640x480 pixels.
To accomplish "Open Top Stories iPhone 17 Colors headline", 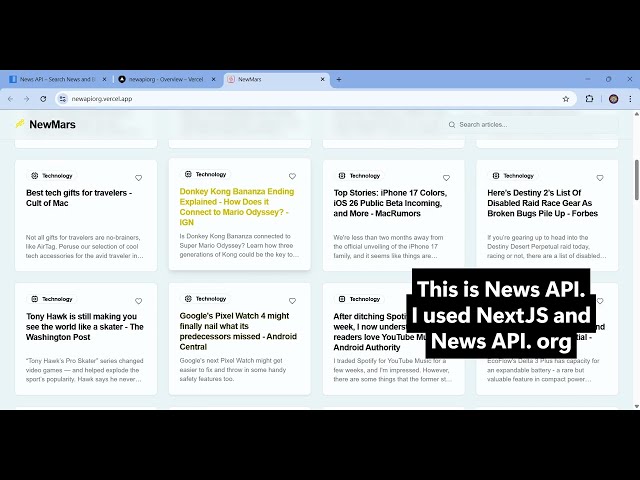I will 390,203.
